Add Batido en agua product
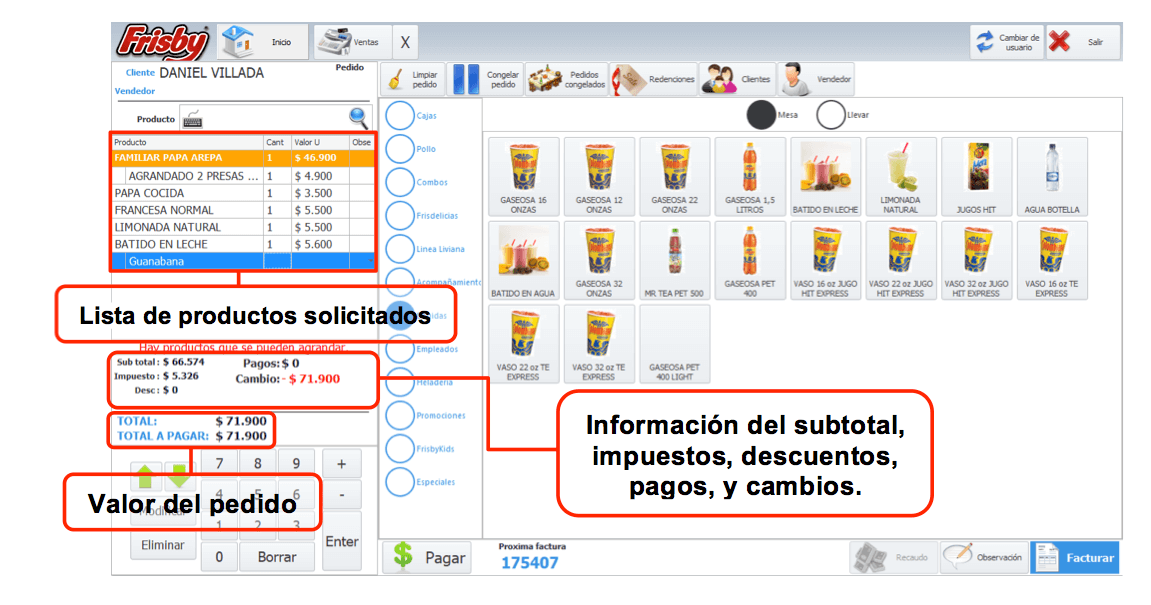The height and width of the screenshot is (605, 1151). click(x=523, y=261)
